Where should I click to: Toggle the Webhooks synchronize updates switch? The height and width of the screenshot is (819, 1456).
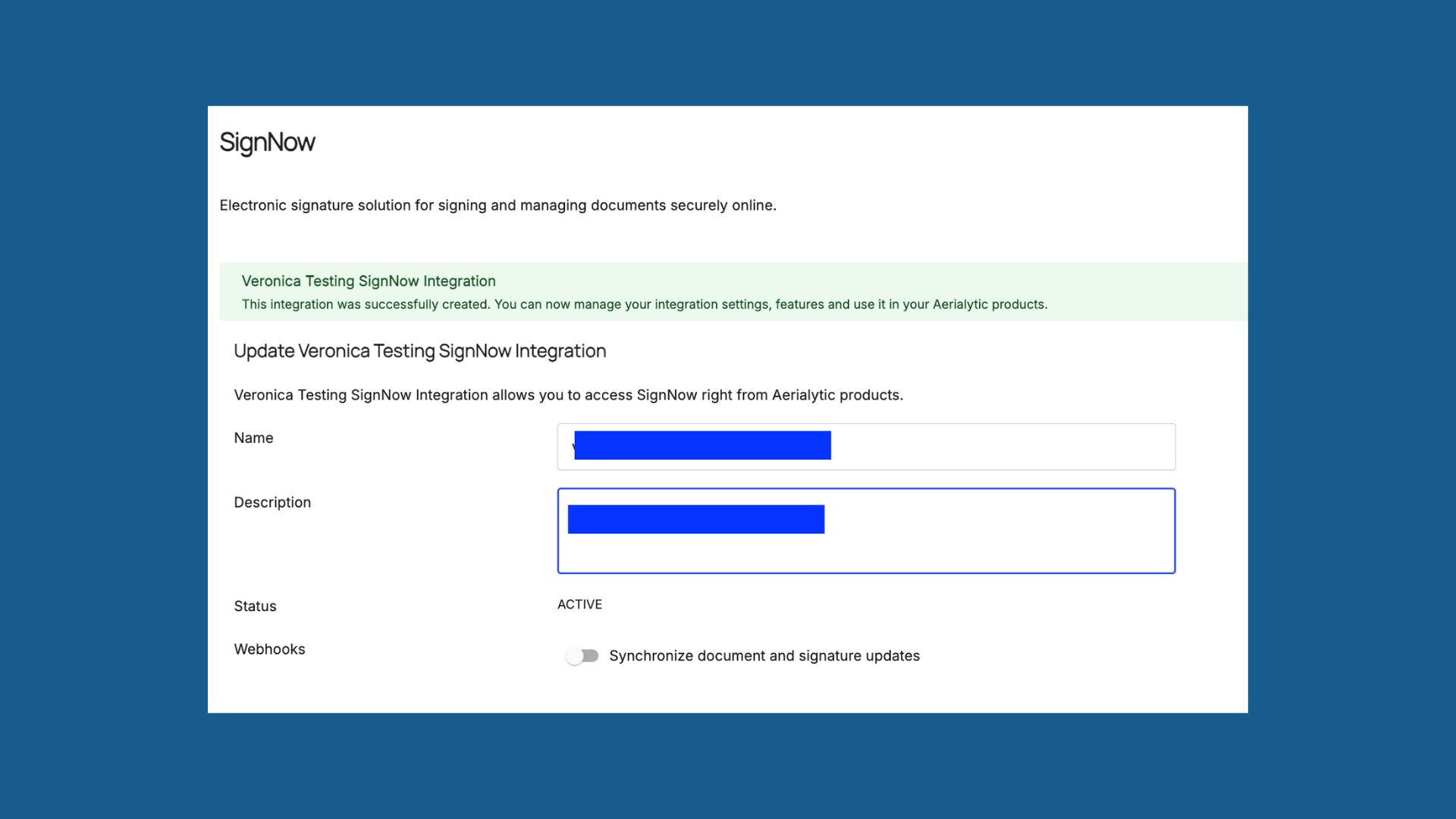point(582,656)
